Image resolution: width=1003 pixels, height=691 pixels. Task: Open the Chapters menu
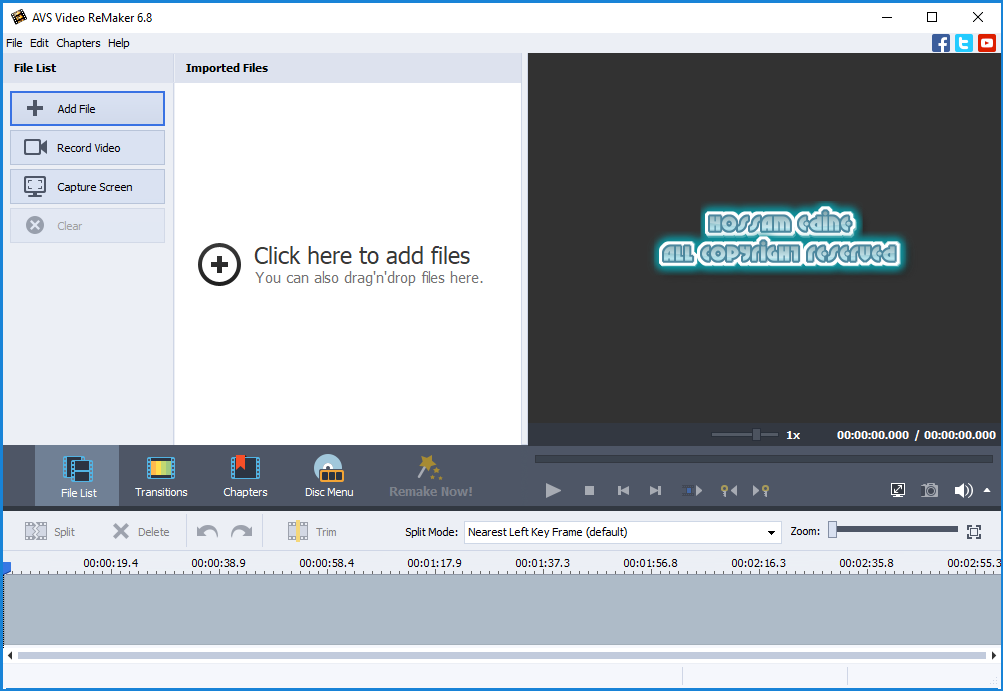click(x=78, y=43)
